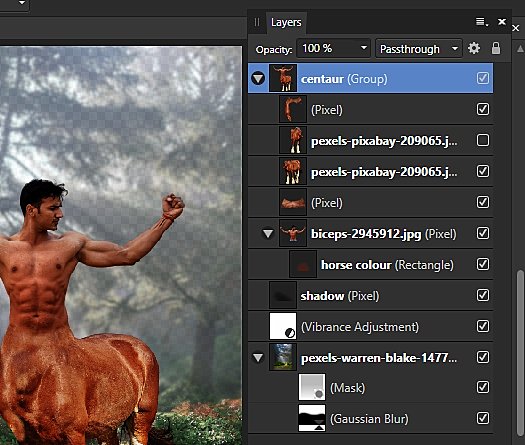
Task: Switch to the Layers tab
Action: (x=286, y=22)
